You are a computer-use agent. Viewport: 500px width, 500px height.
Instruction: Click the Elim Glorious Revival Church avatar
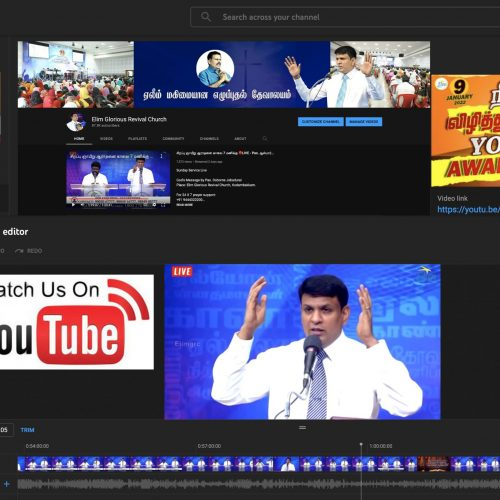[76, 122]
